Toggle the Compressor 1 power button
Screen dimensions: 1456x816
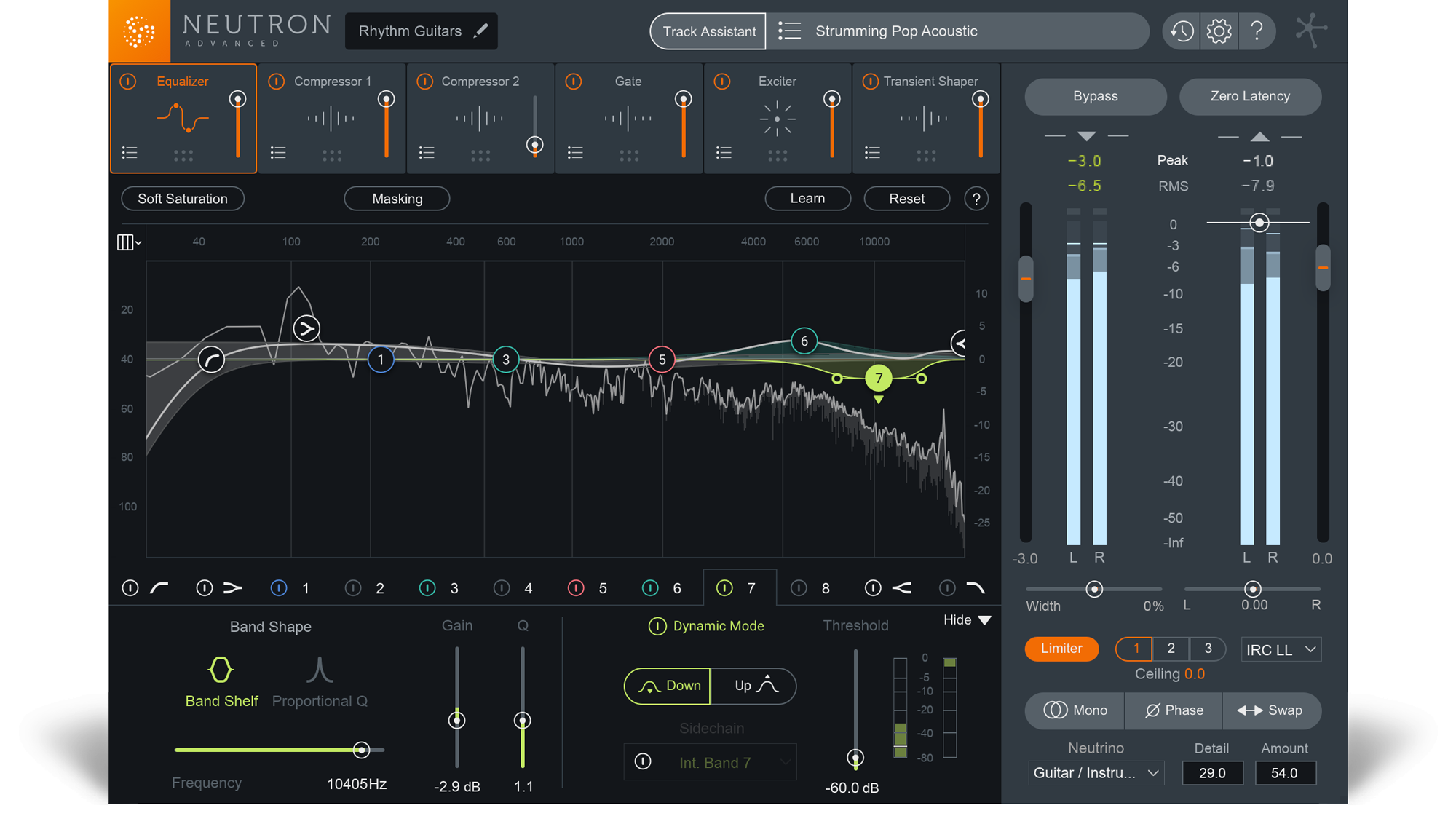coord(277,82)
